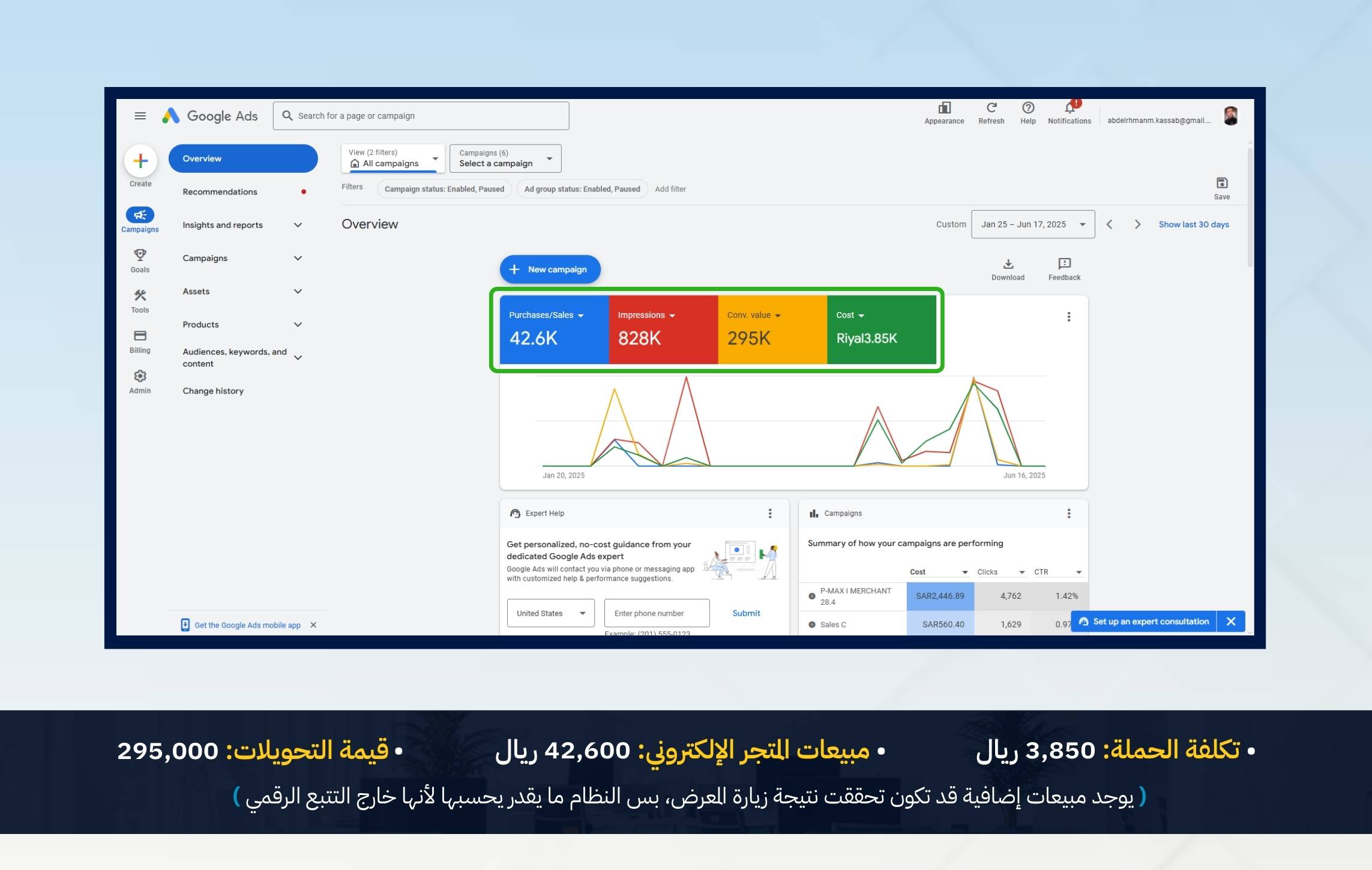This screenshot has width=1372, height=870.
Task: Click the Appearance icon
Action: [x=944, y=108]
